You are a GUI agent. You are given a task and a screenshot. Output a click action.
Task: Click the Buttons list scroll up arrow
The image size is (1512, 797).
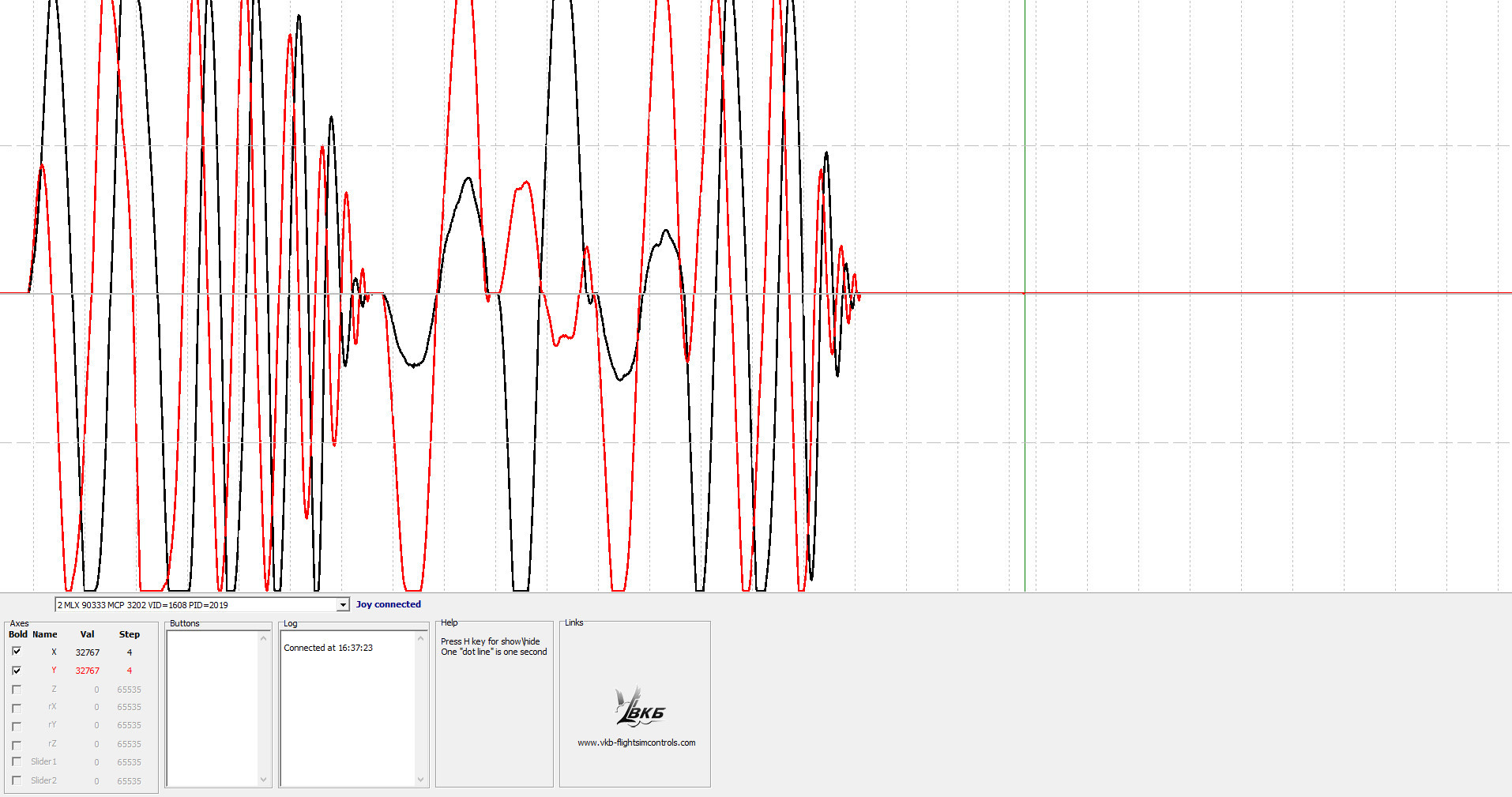[263, 638]
